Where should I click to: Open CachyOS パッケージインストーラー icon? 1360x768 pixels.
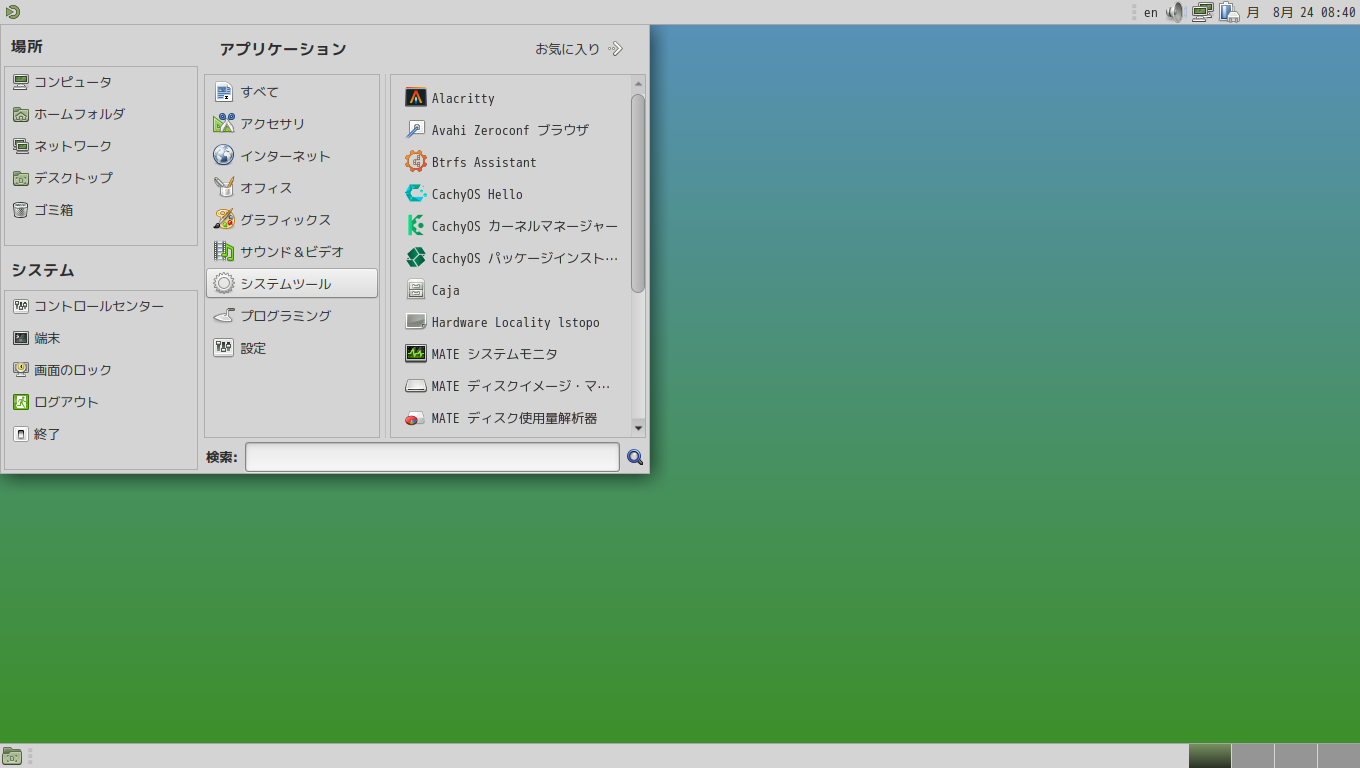pos(416,258)
